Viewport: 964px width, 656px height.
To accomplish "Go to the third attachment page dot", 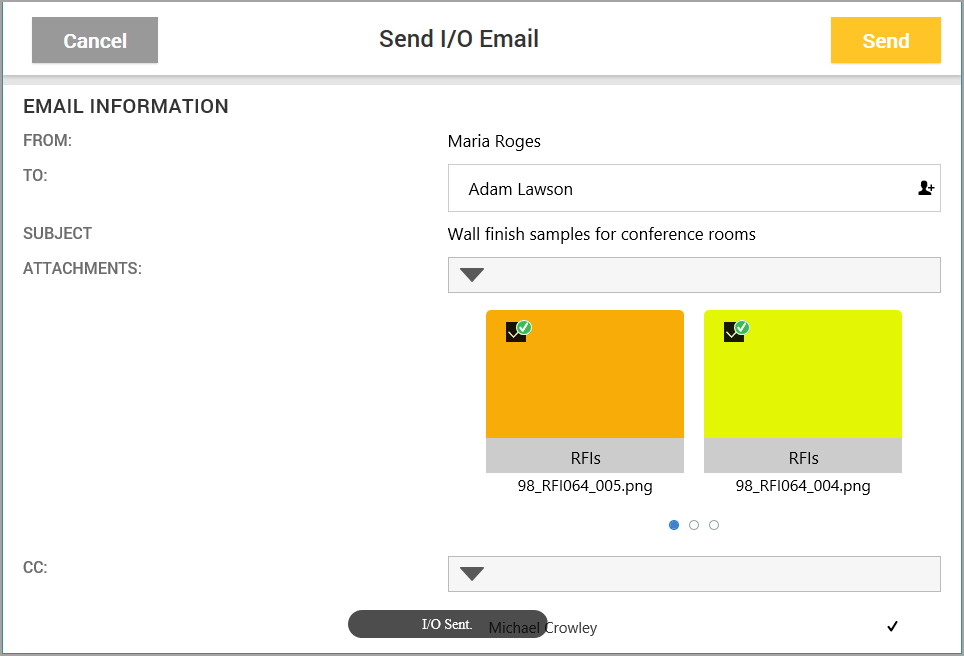I will [x=714, y=525].
